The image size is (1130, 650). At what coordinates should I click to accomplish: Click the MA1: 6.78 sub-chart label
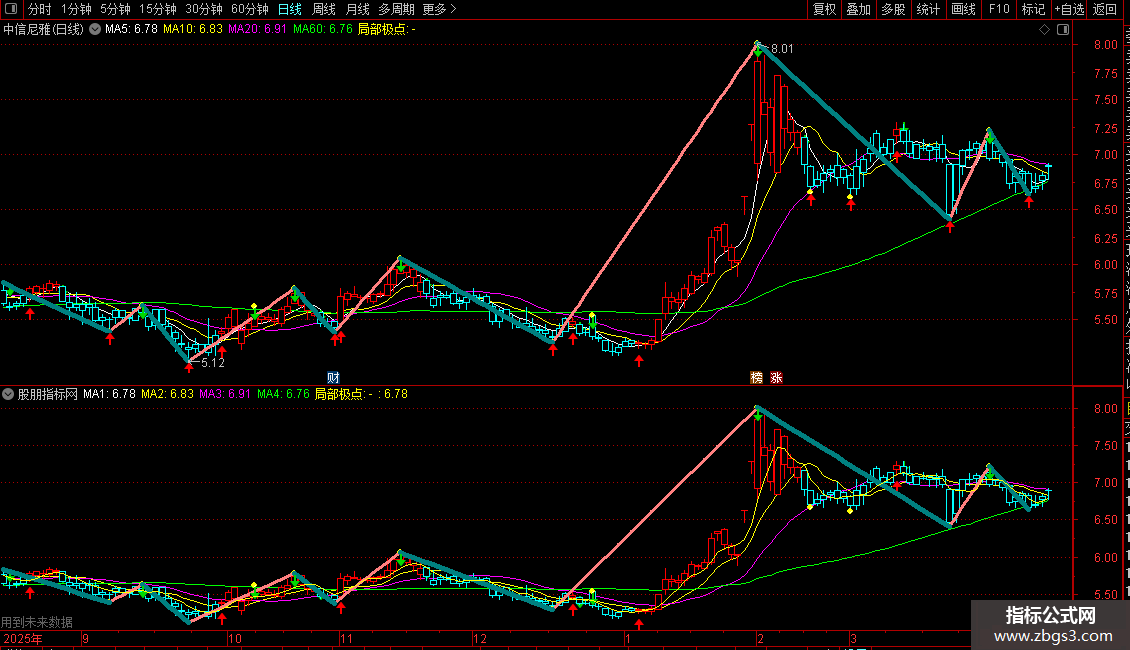[x=110, y=394]
